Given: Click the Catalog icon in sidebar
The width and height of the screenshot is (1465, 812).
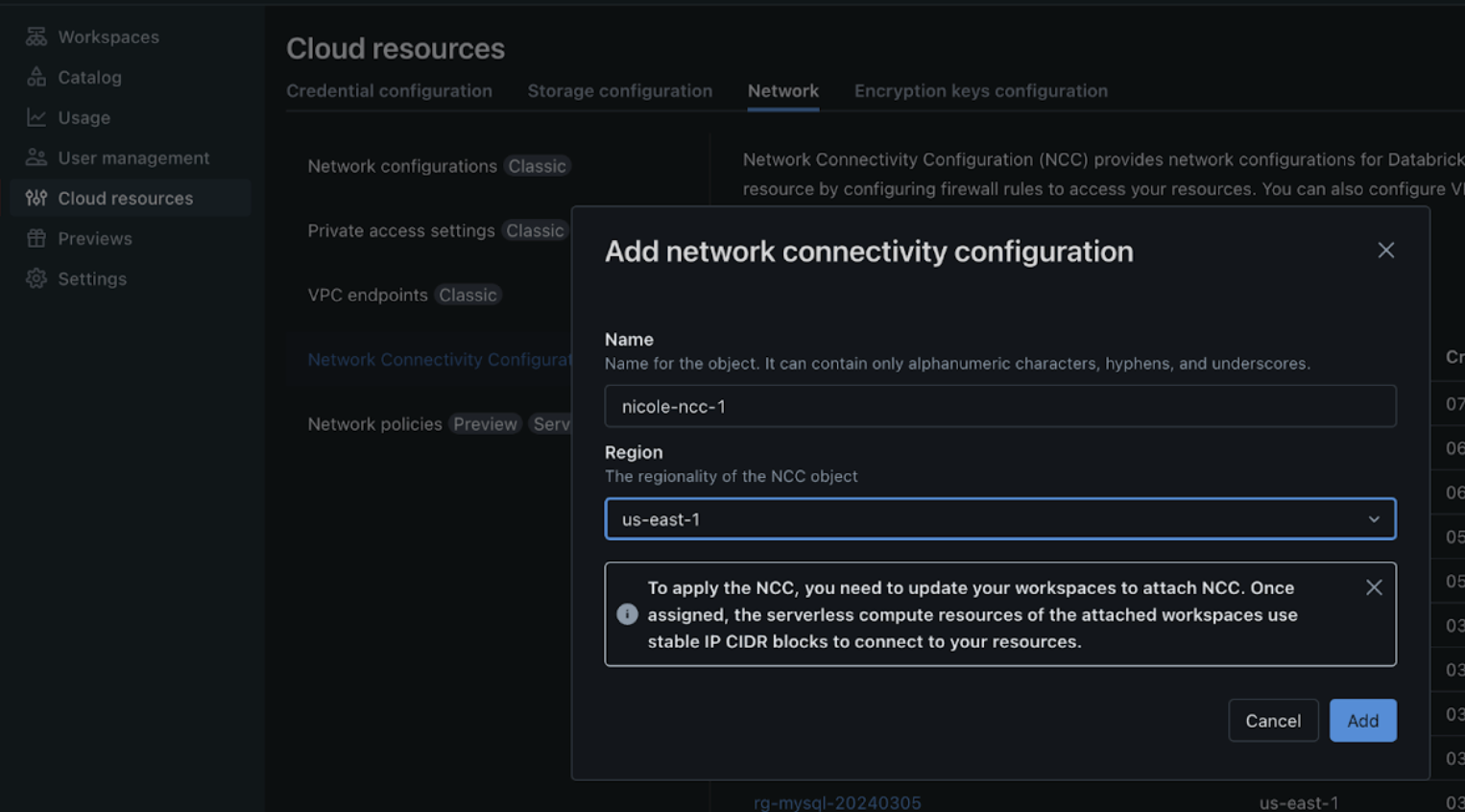Looking at the screenshot, I should [36, 77].
